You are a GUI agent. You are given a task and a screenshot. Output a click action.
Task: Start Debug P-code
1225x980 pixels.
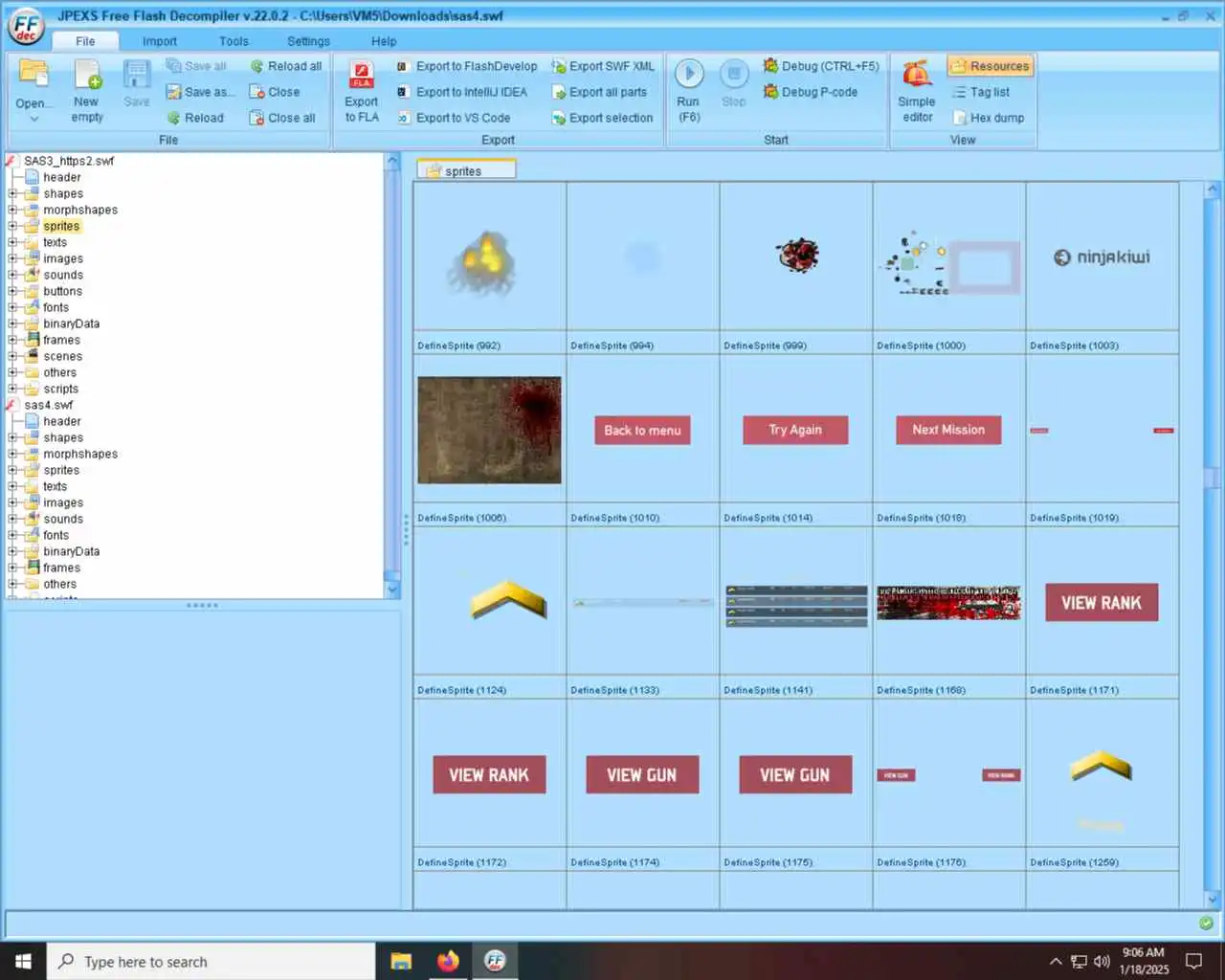coord(811,92)
